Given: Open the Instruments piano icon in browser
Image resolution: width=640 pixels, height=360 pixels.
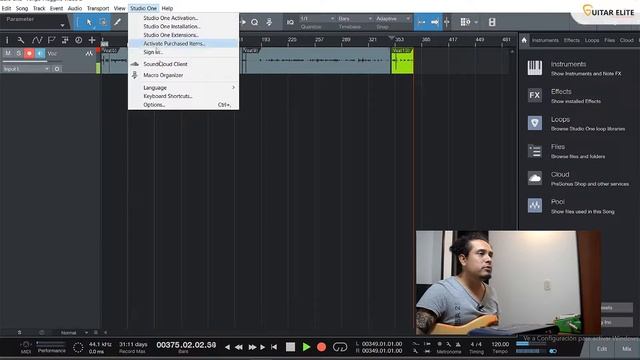Looking at the screenshot, I should tap(535, 68).
